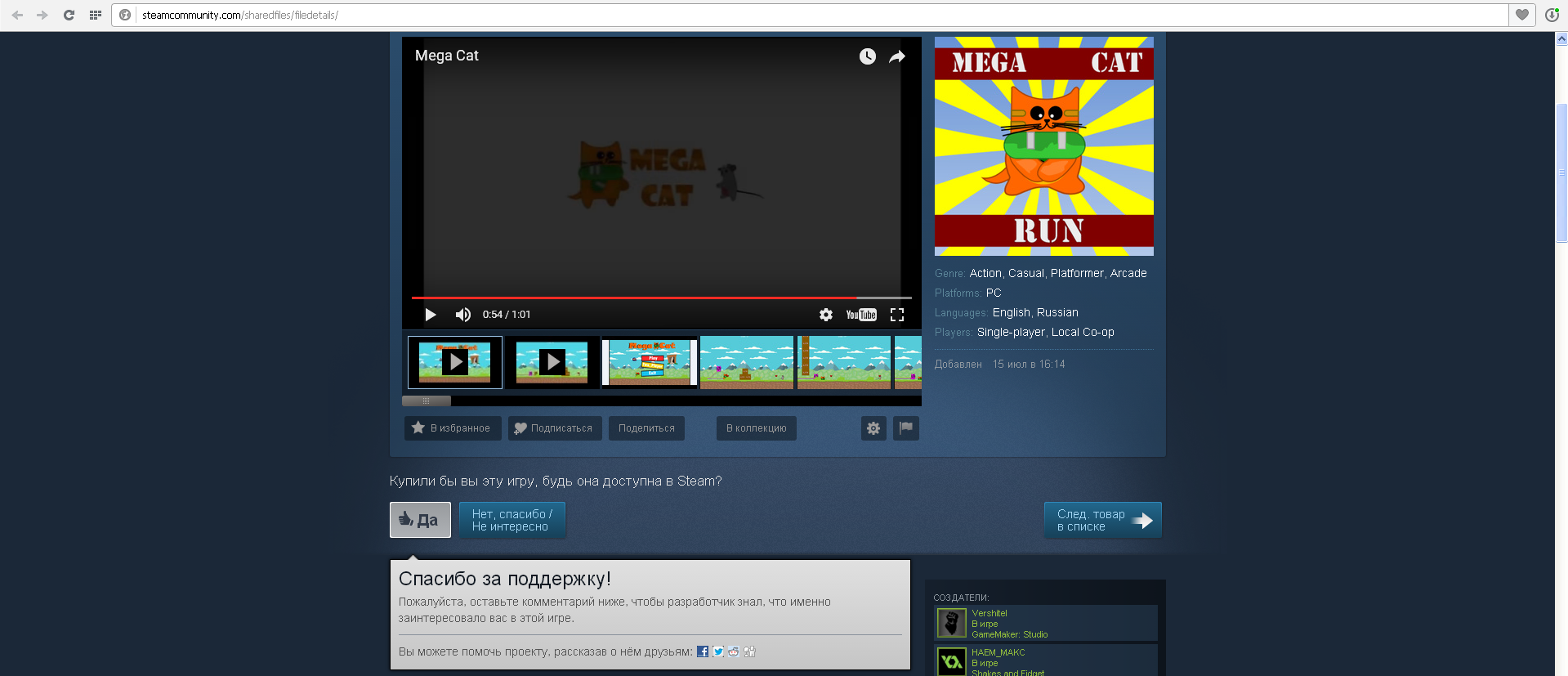Go to След. товар в списке
Image resolution: width=1568 pixels, height=676 pixels.
[1103, 520]
